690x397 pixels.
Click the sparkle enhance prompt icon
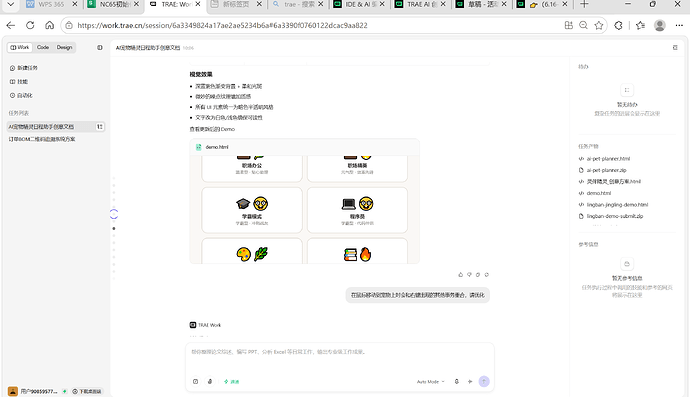pyautogui.click(x=470, y=382)
